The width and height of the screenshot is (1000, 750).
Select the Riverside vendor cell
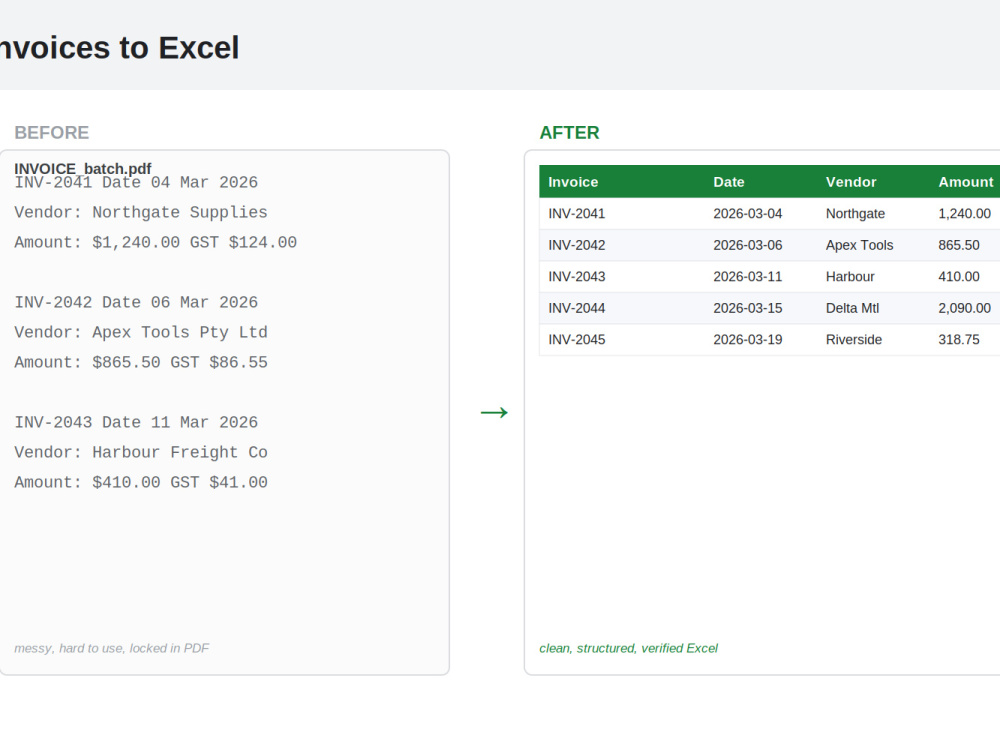pos(873,339)
